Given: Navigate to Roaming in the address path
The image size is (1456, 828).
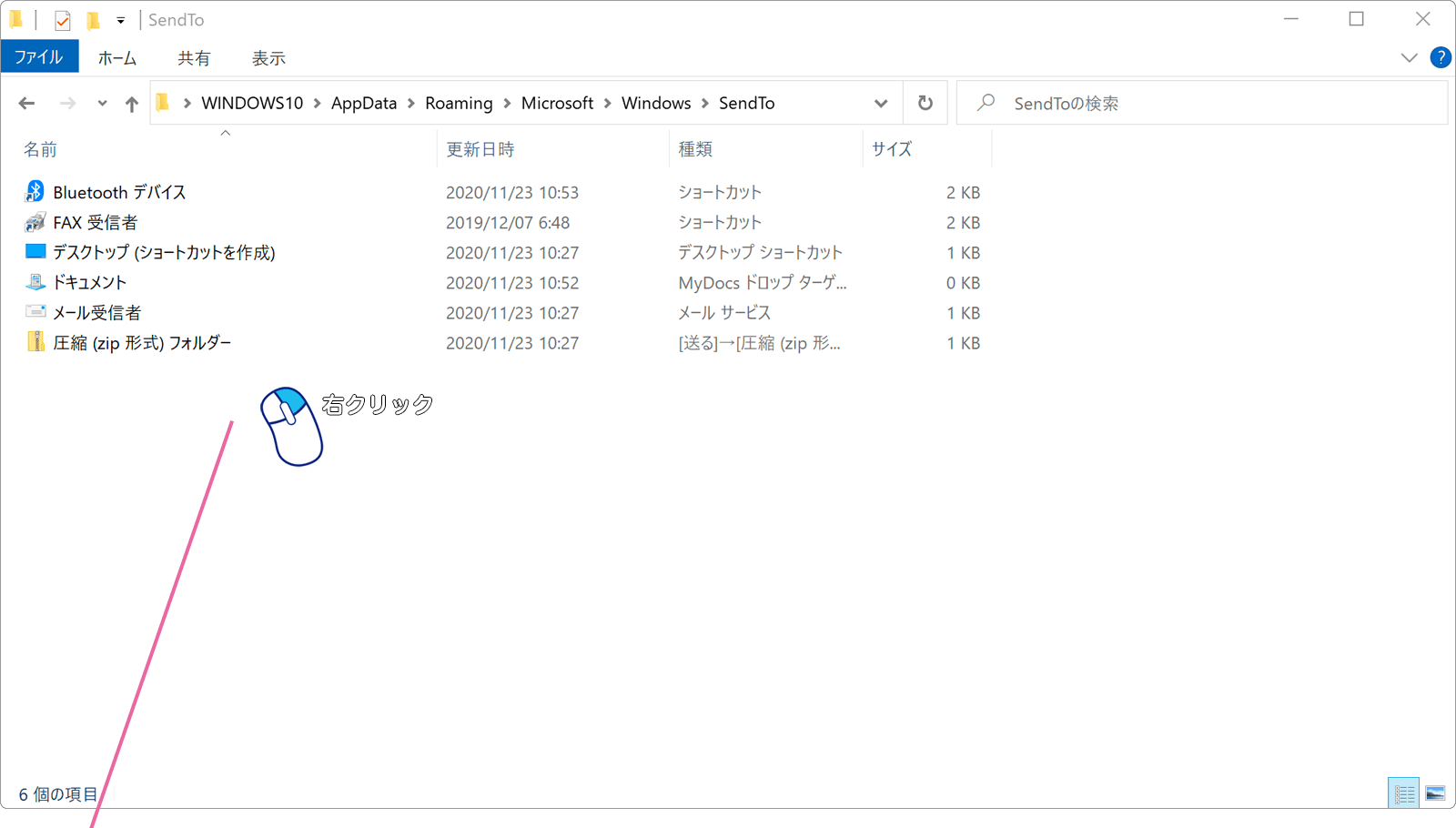Looking at the screenshot, I should (459, 103).
